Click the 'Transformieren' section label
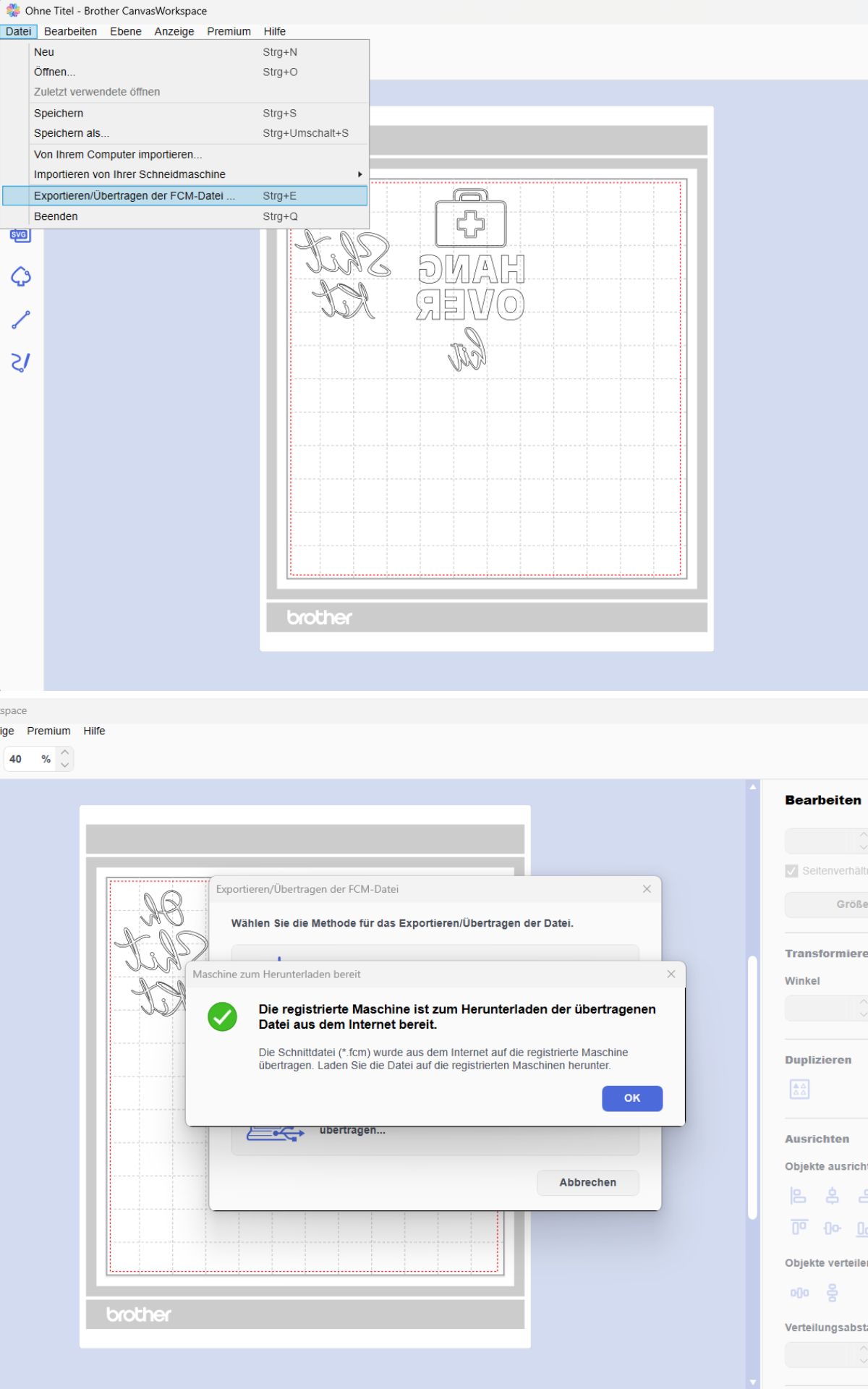Screen dimensions: 868x1389 point(826,953)
